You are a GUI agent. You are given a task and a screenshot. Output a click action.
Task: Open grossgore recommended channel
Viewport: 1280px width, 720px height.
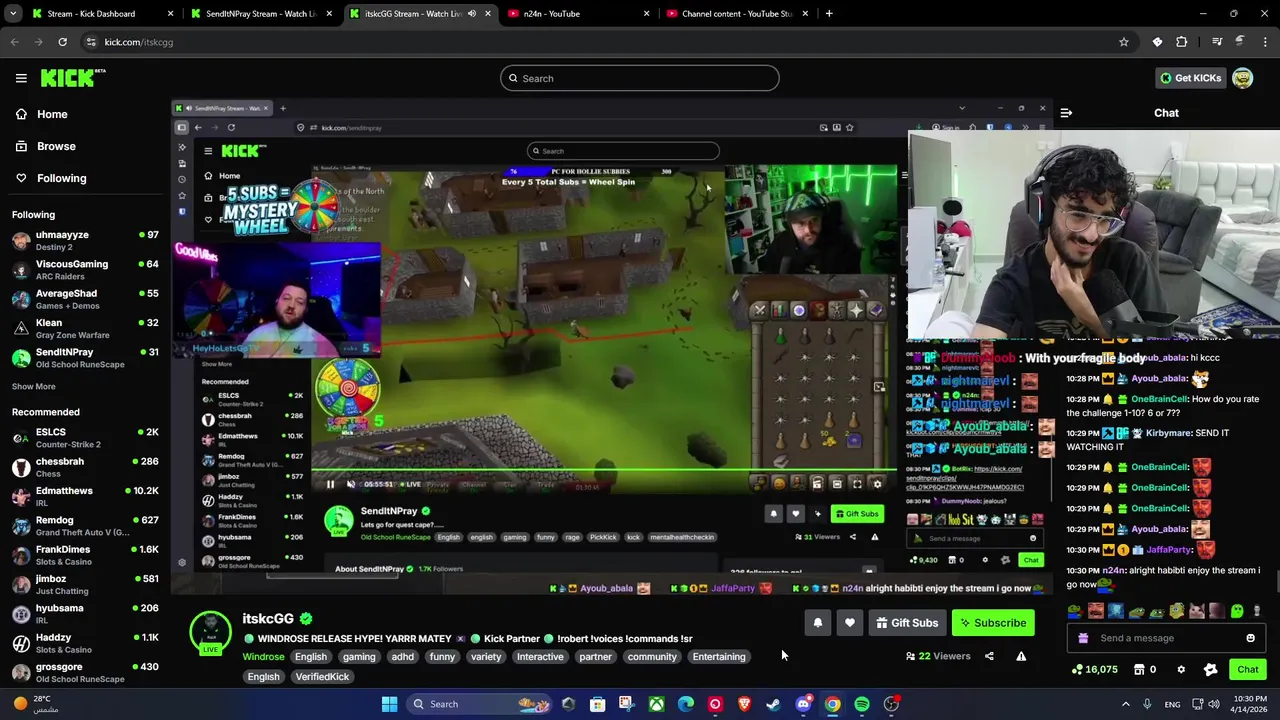(85, 672)
